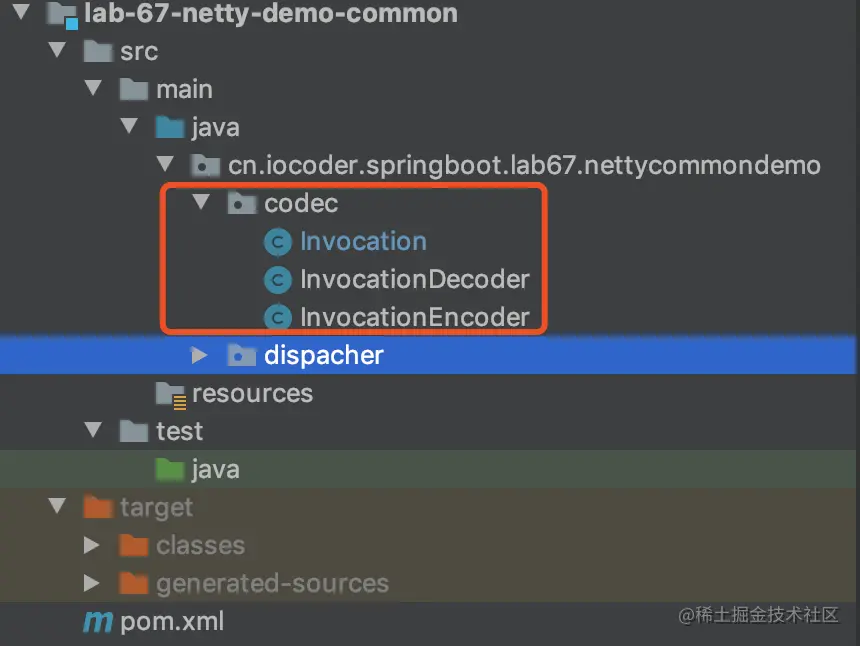This screenshot has width=860, height=646.
Task: Select the InvocationDecoder class label
Action: pyautogui.click(x=415, y=280)
